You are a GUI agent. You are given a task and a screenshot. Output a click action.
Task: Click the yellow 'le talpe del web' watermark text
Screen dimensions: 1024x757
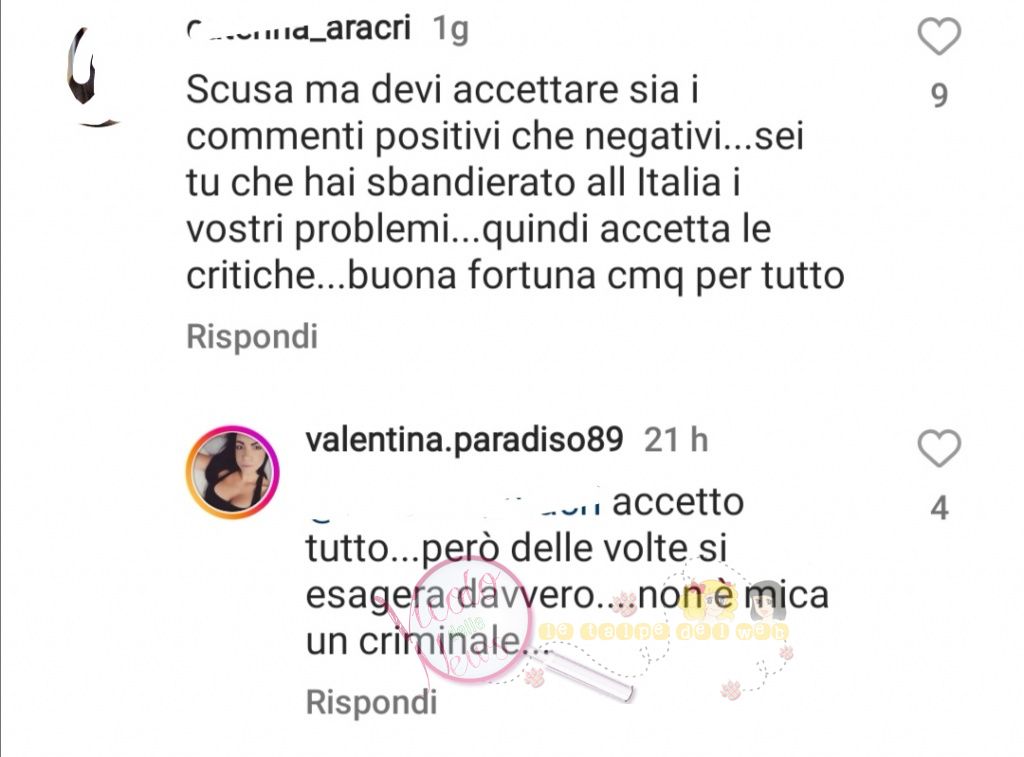664,632
